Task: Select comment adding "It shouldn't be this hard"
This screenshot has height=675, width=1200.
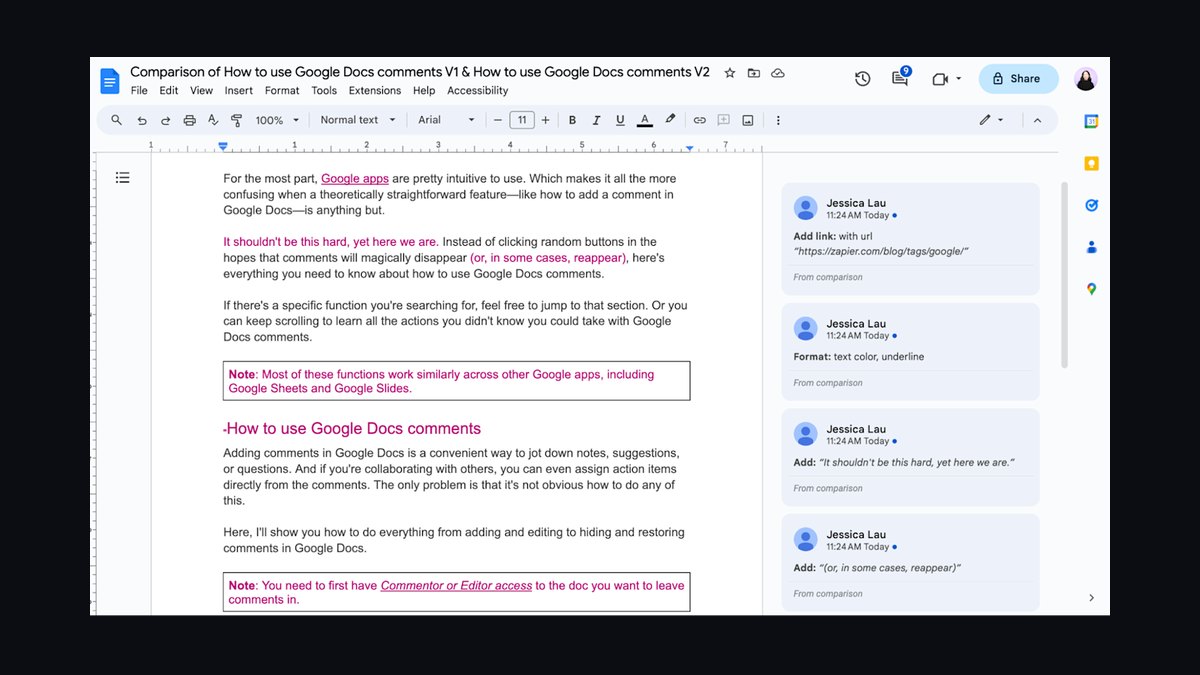Action: click(910, 457)
